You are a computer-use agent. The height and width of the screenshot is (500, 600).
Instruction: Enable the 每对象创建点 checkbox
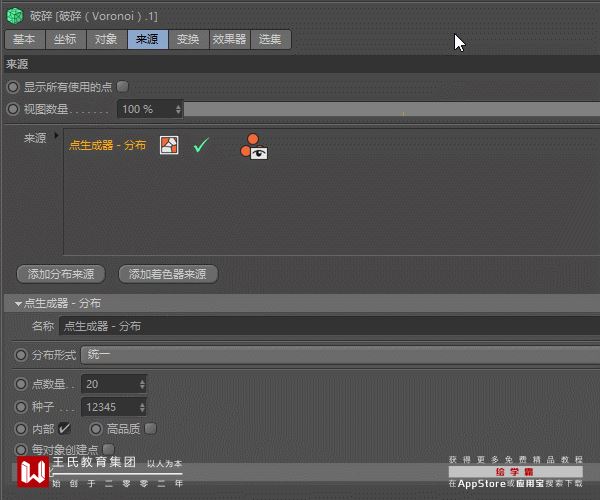(x=109, y=449)
